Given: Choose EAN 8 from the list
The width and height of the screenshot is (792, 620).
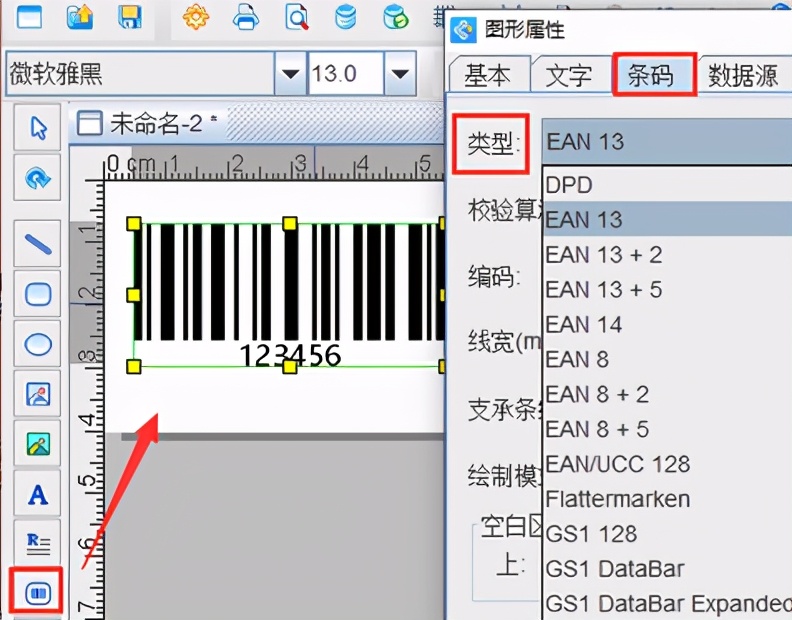Looking at the screenshot, I should (668, 359).
